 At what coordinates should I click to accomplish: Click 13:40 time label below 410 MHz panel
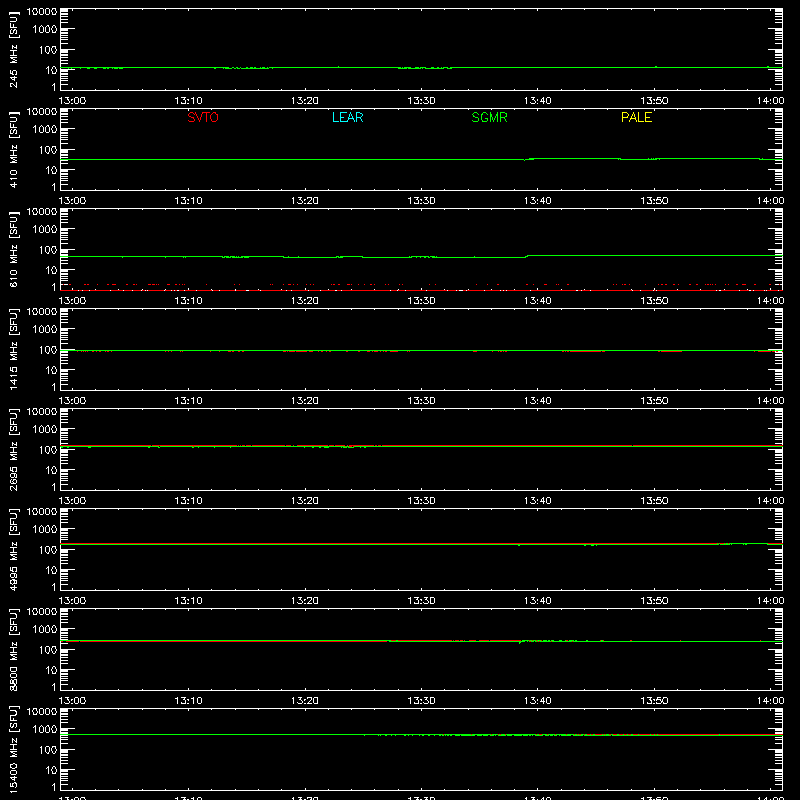(x=537, y=201)
